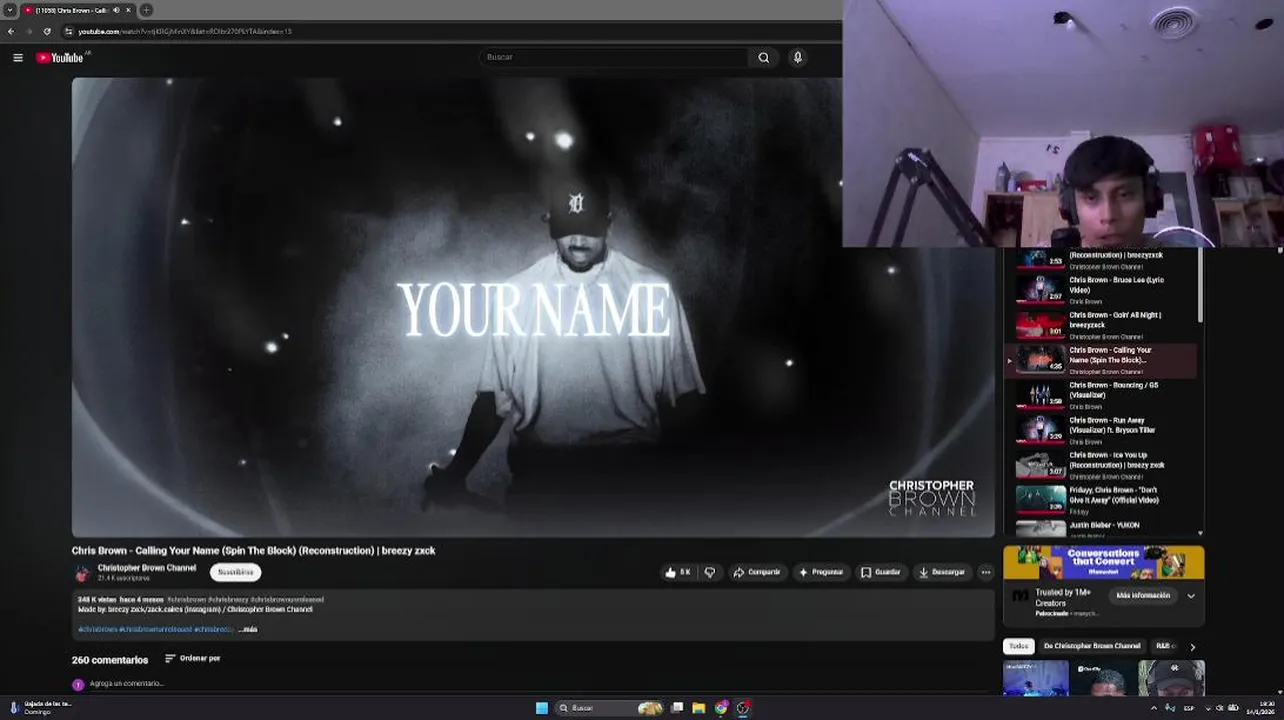Show more filter chips with right arrow
This screenshot has height=720, width=1284.
point(1192,647)
